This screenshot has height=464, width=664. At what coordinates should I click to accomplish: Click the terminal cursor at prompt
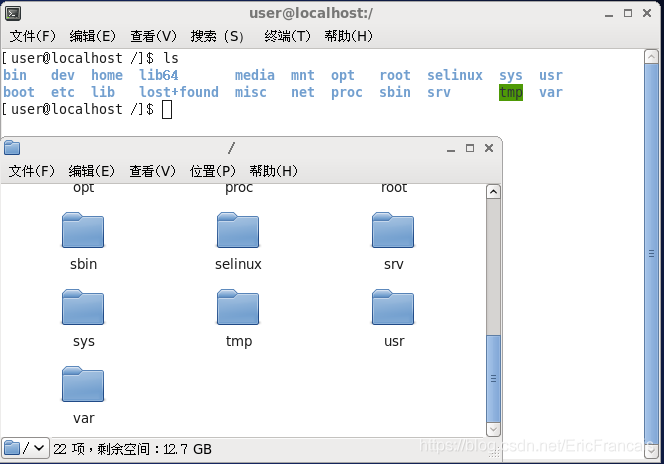167,110
